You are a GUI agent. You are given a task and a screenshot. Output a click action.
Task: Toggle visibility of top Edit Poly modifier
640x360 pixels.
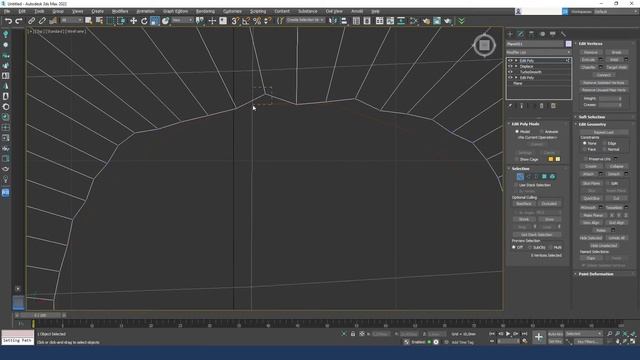[x=510, y=60]
